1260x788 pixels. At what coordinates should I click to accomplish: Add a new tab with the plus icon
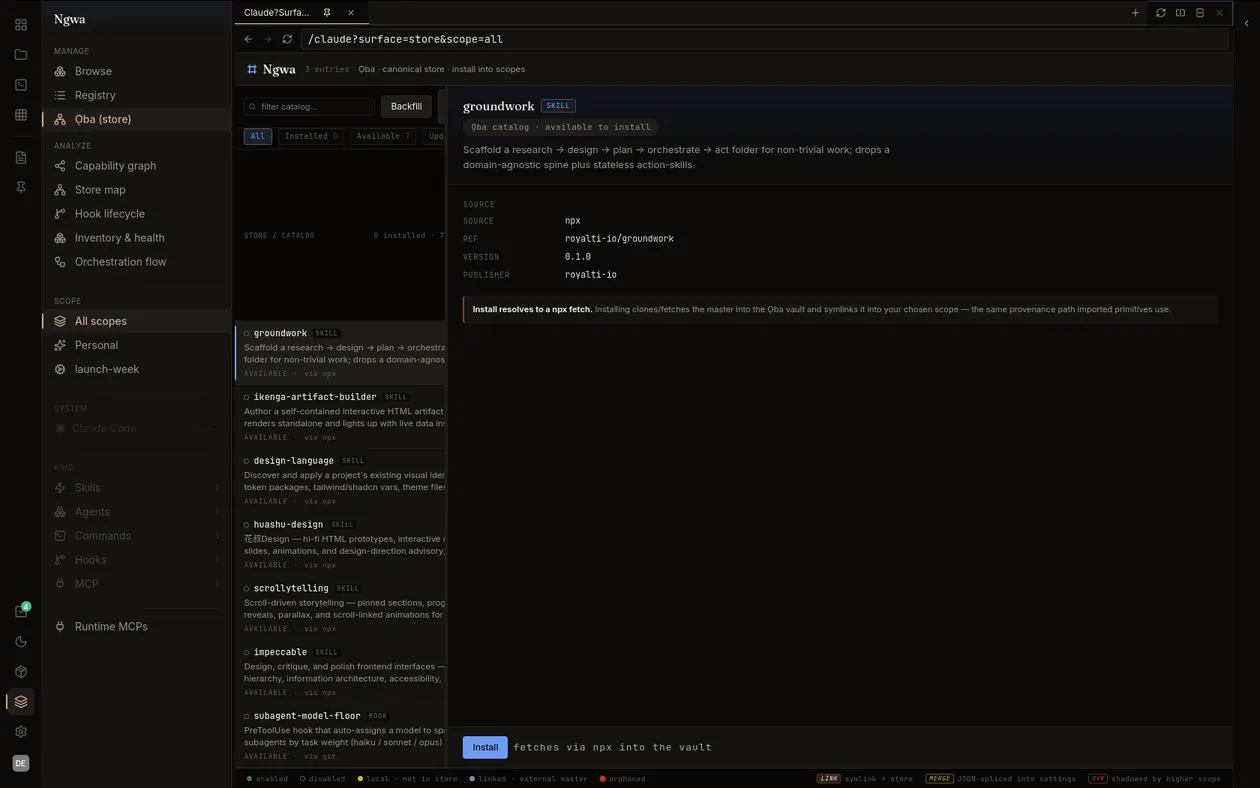1135,13
